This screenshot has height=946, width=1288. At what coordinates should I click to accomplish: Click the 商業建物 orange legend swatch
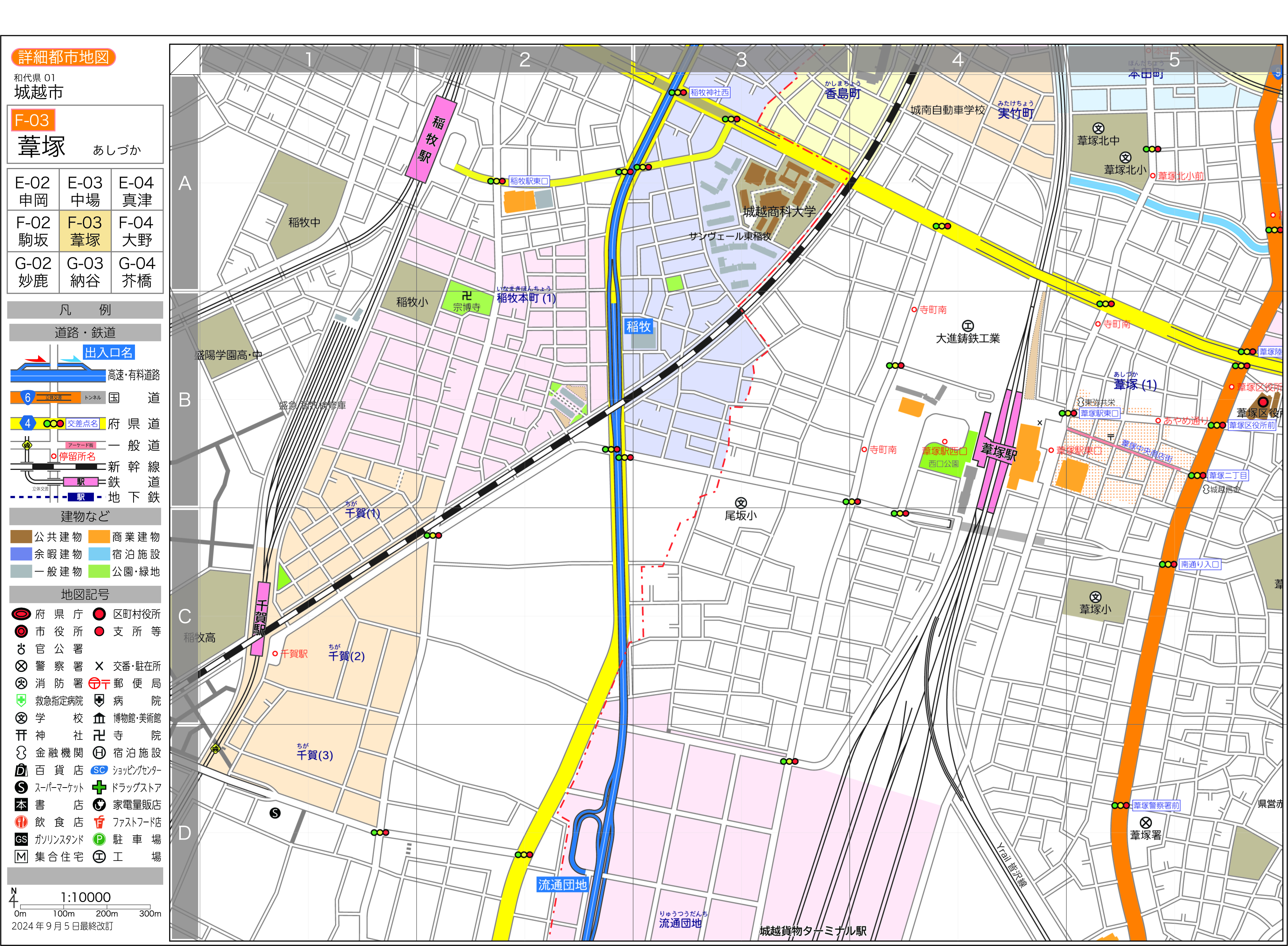(x=99, y=537)
